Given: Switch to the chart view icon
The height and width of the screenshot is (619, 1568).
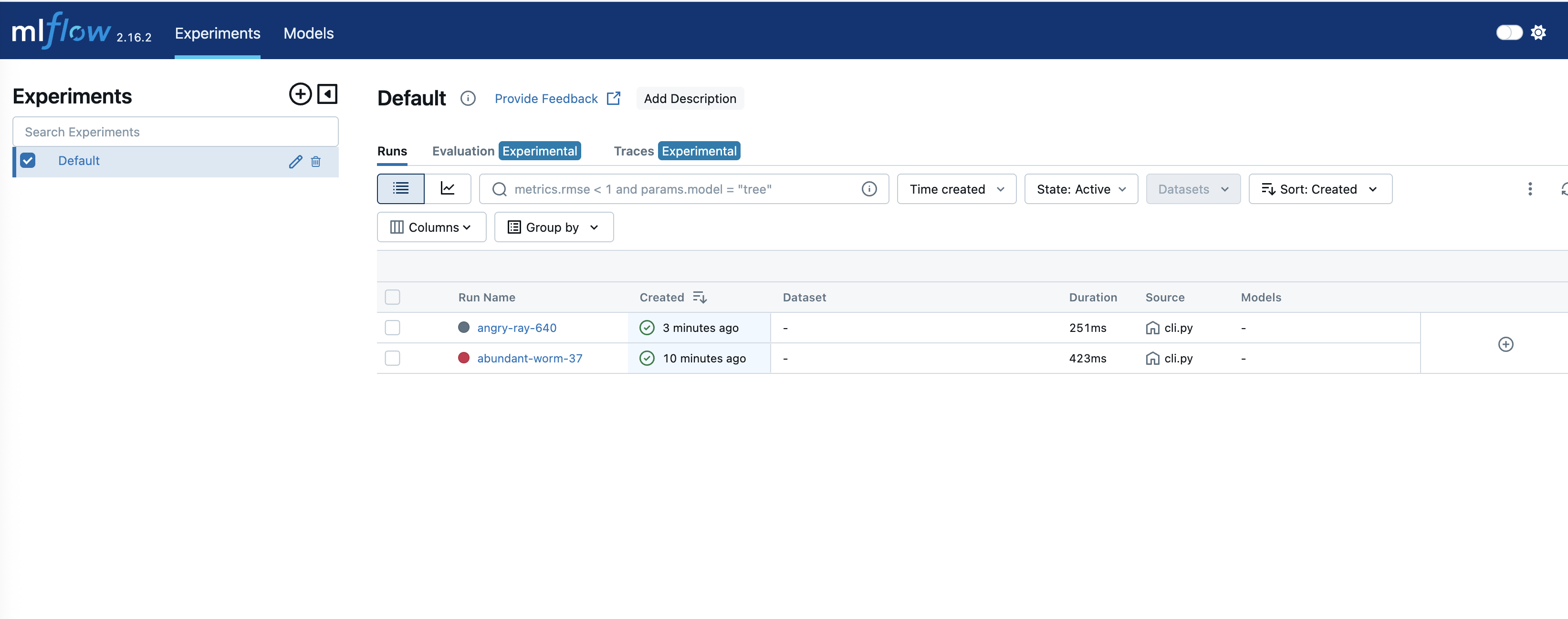Looking at the screenshot, I should [448, 189].
